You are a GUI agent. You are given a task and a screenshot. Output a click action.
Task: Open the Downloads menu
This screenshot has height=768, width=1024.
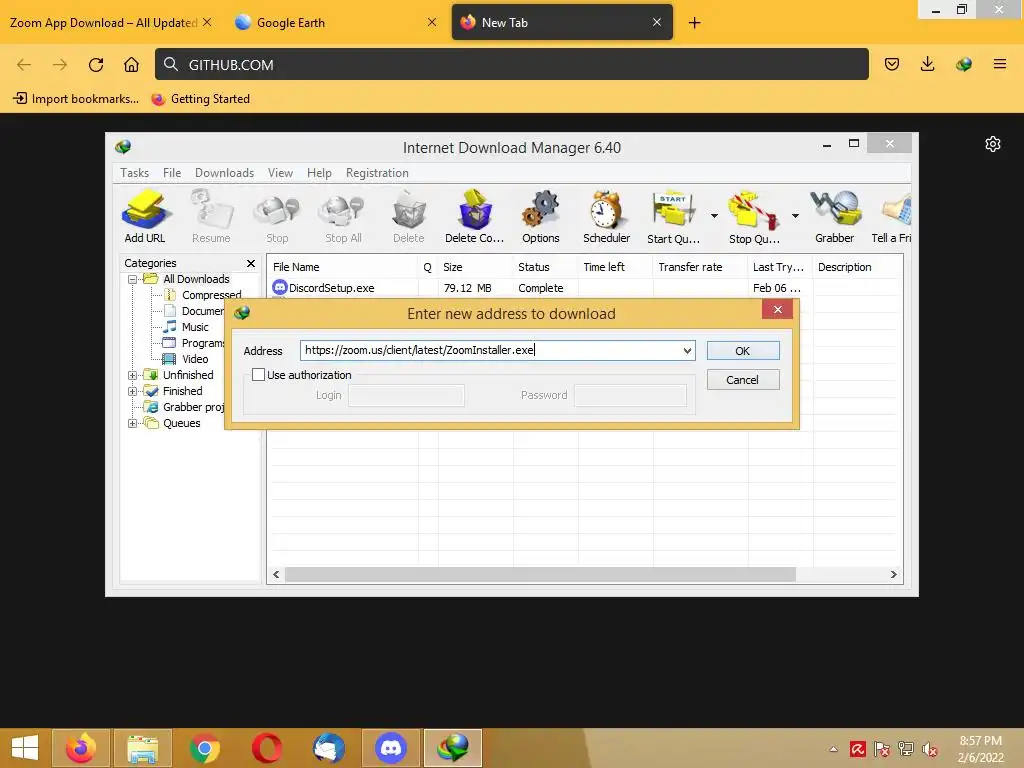point(224,173)
